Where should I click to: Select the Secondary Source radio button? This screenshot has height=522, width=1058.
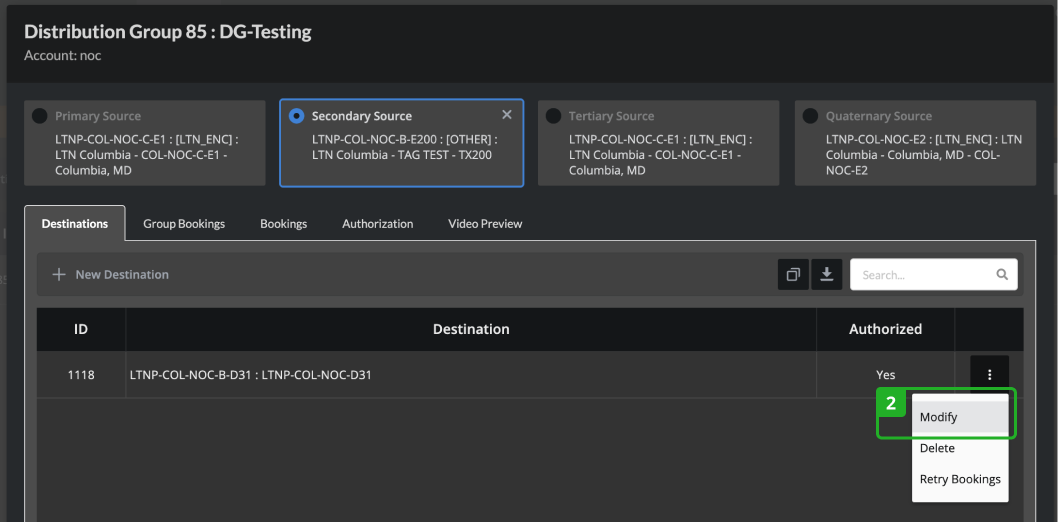point(296,116)
